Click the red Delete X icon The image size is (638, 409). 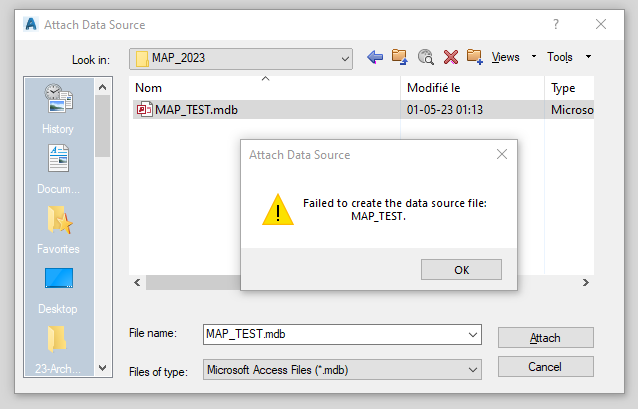(451, 57)
